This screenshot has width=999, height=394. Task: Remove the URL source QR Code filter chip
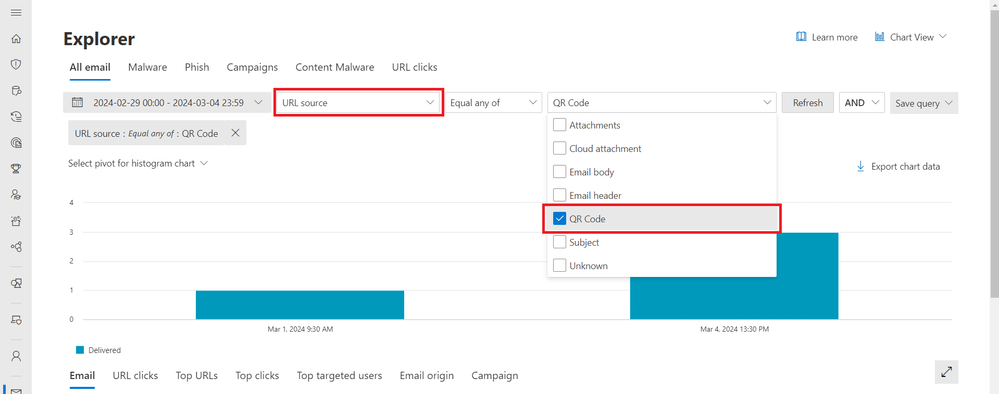tap(235, 133)
